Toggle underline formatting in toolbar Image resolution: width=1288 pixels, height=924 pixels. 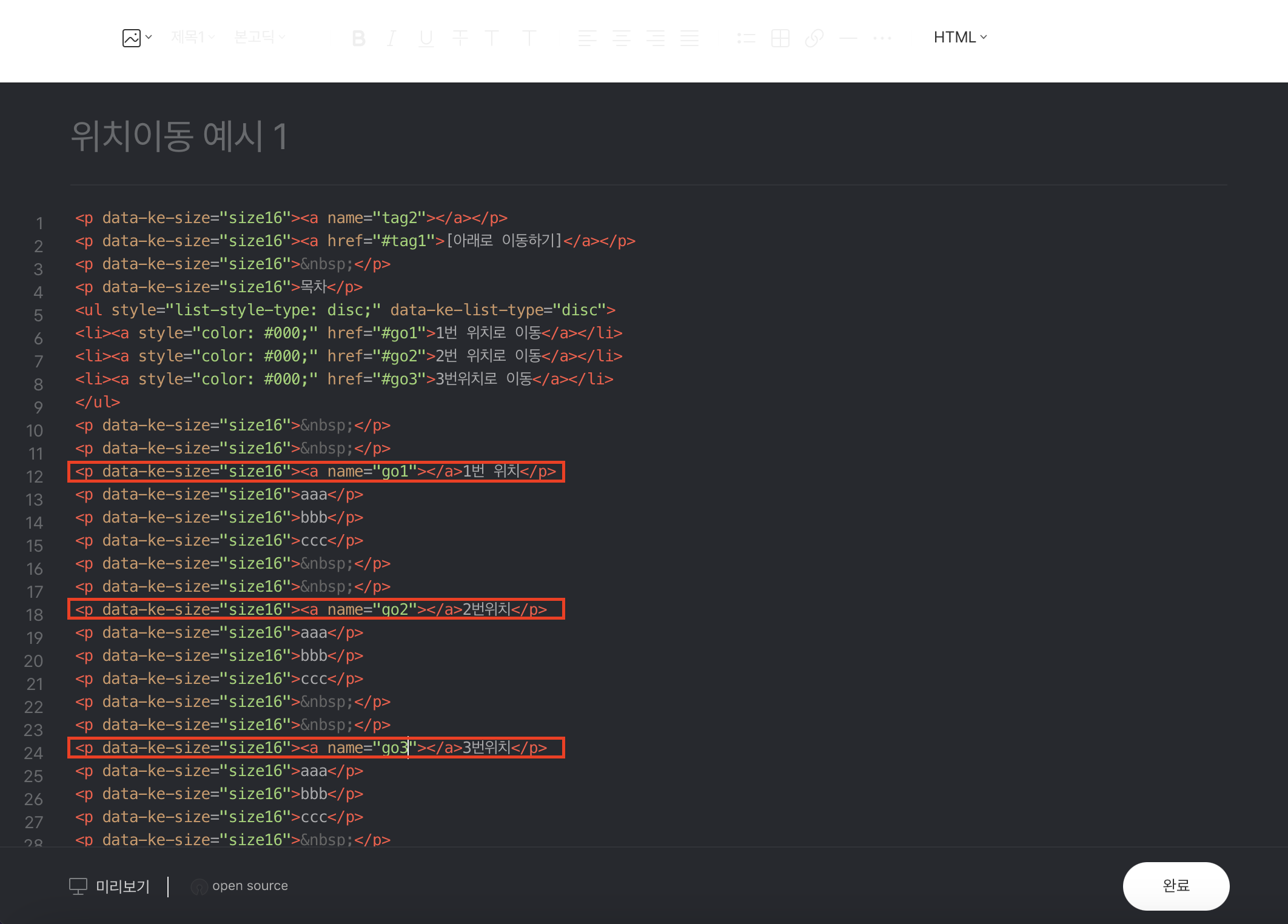coord(426,38)
